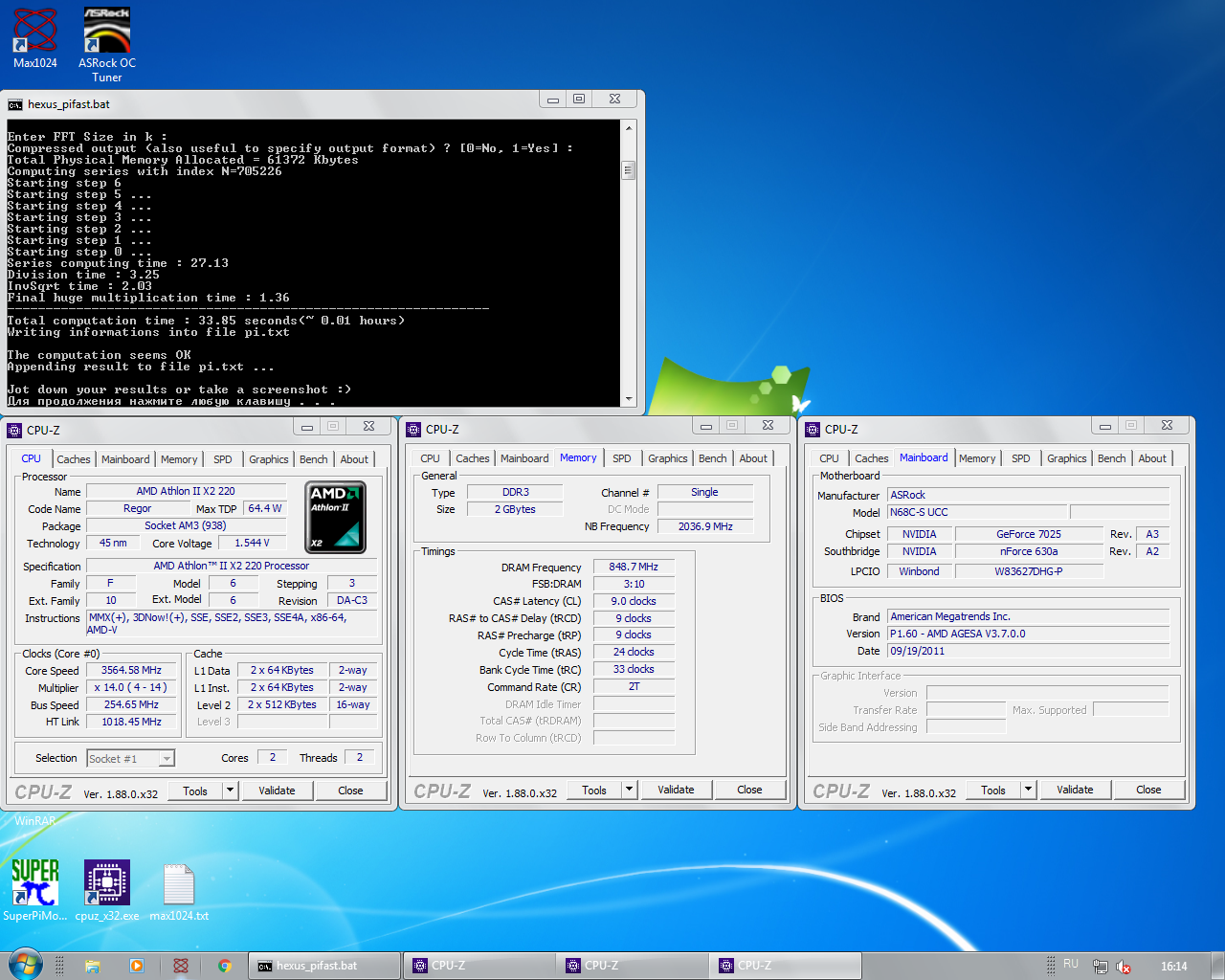Open the SuperPiMo desktop icon
This screenshot has height=980, width=1225.
click(x=35, y=890)
